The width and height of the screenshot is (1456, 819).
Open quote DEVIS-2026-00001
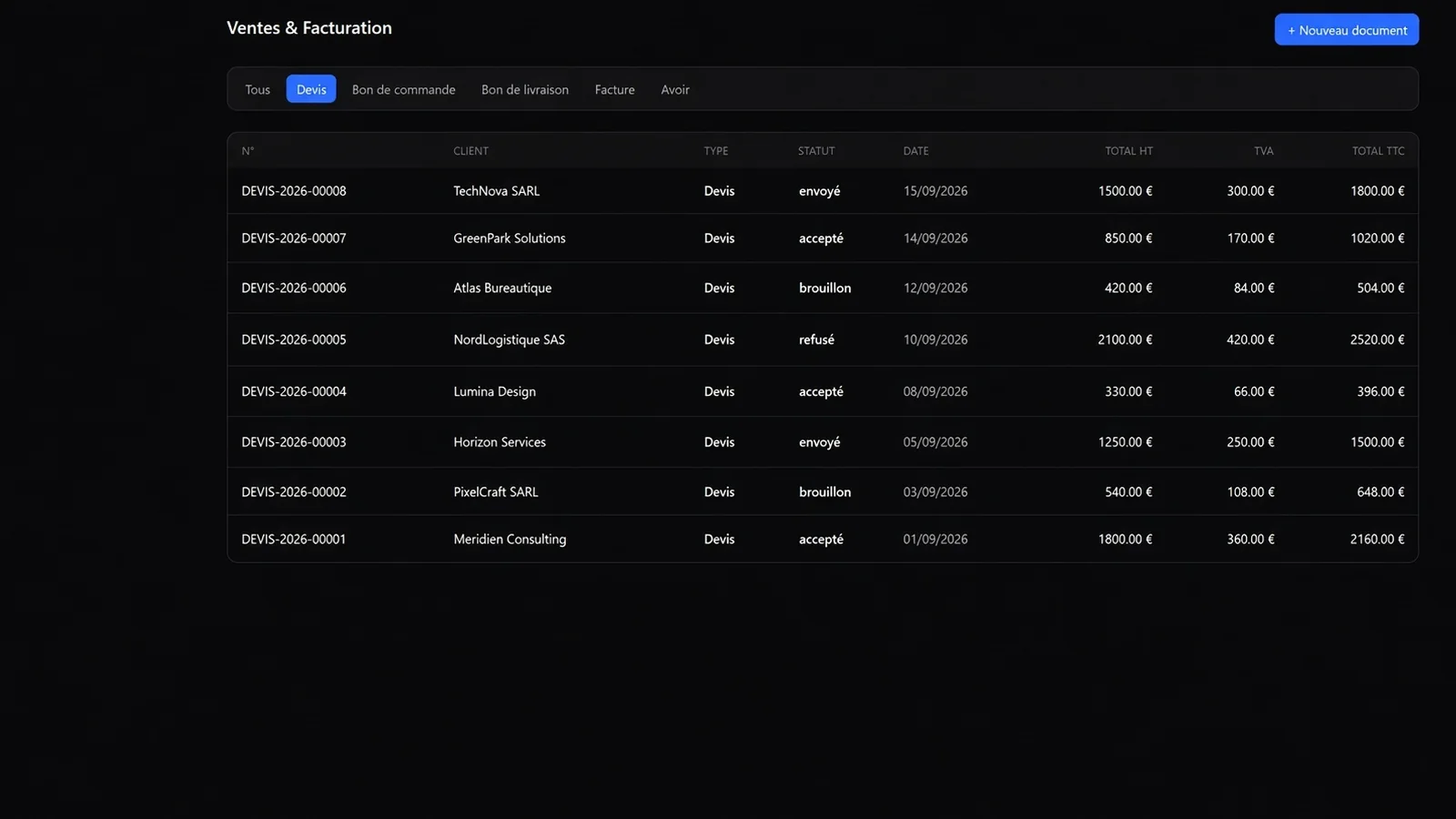[x=294, y=539]
